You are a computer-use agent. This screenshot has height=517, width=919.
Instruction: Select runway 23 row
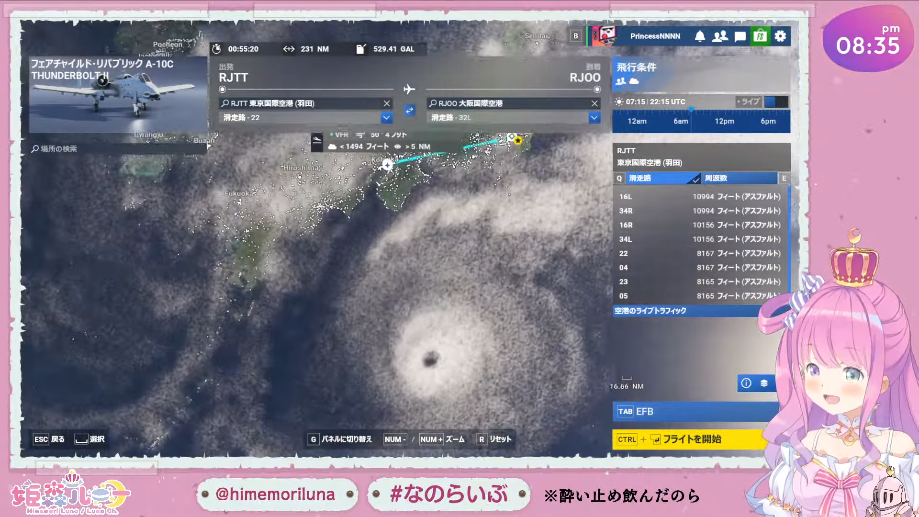pos(700,281)
